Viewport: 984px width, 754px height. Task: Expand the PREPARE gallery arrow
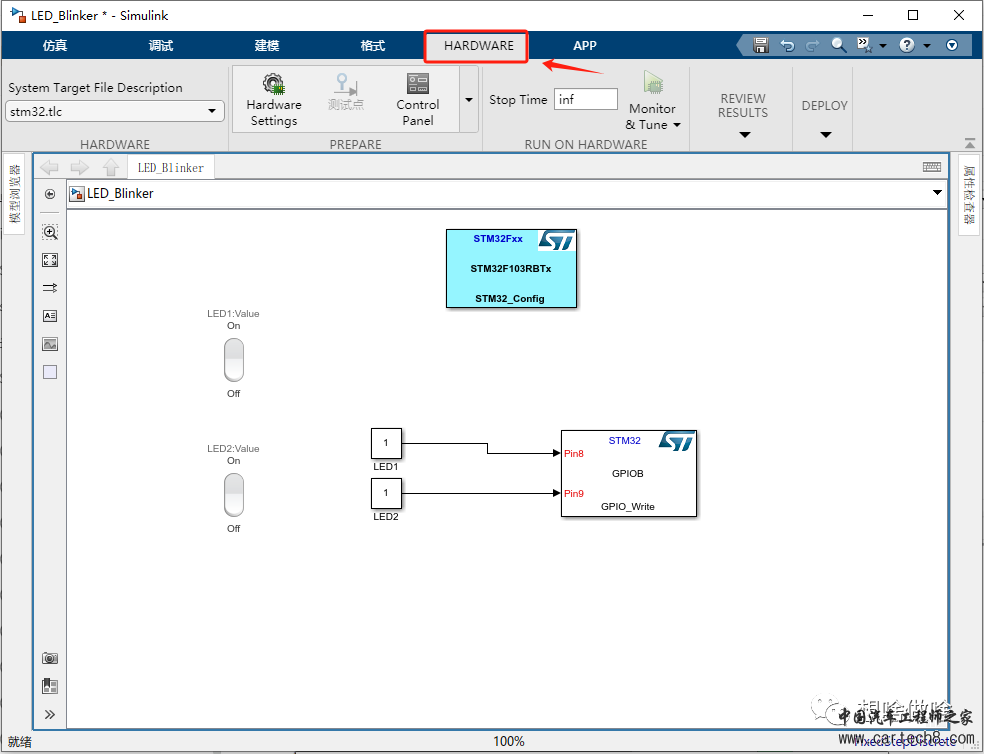[x=469, y=99]
